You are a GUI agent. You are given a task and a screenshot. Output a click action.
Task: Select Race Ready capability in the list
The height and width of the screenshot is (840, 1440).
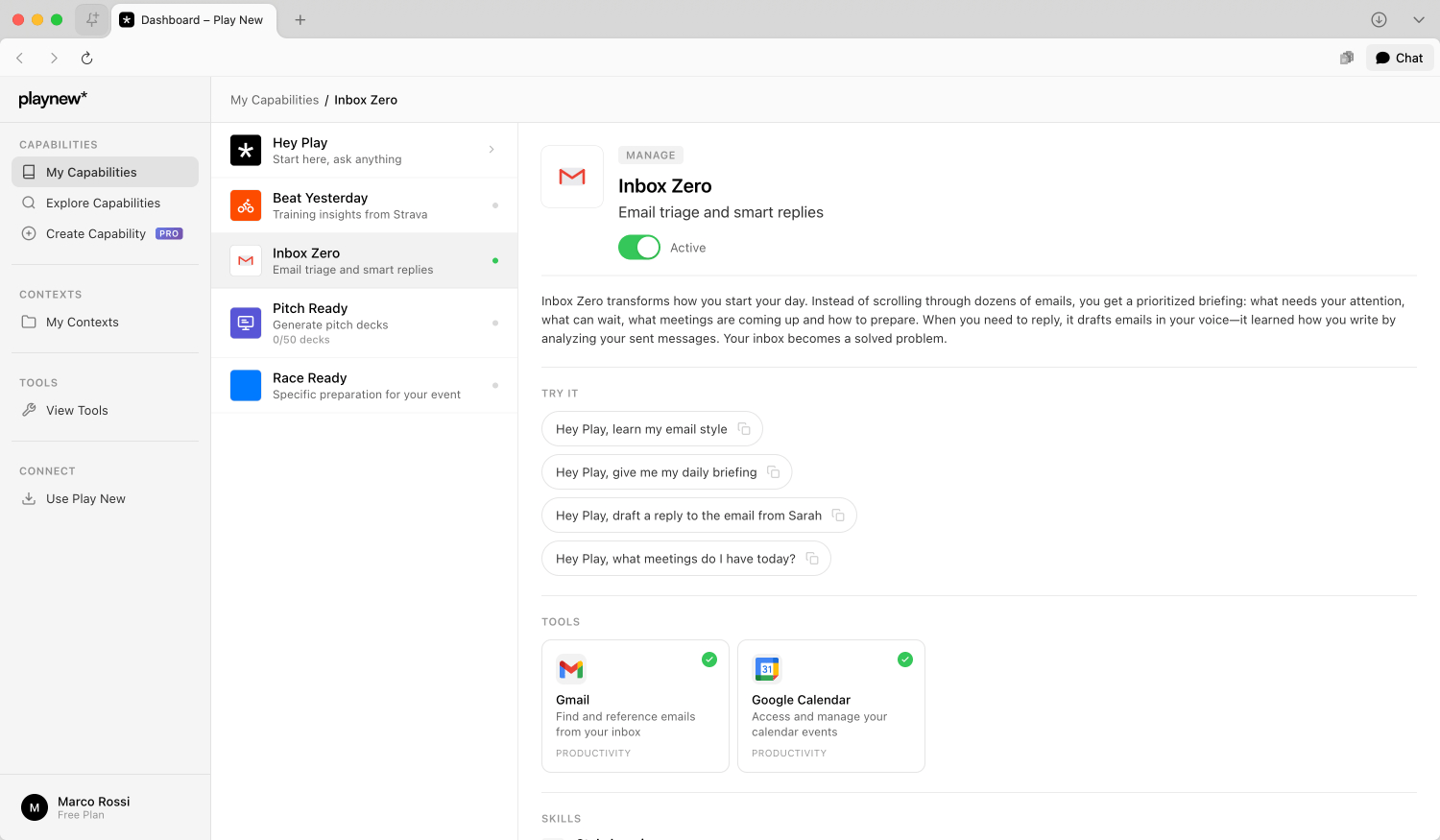(364, 386)
